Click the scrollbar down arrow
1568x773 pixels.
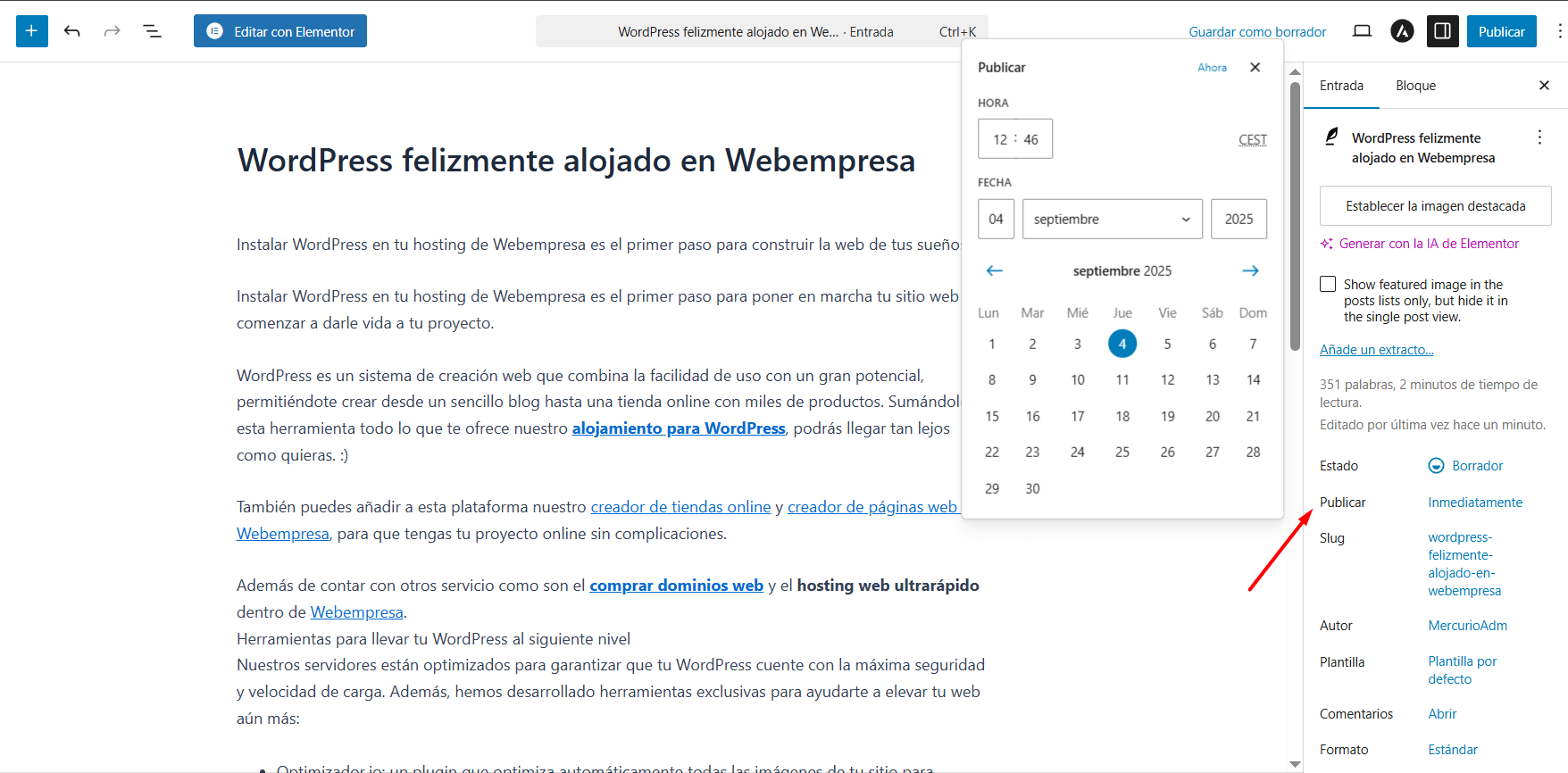click(x=1295, y=764)
